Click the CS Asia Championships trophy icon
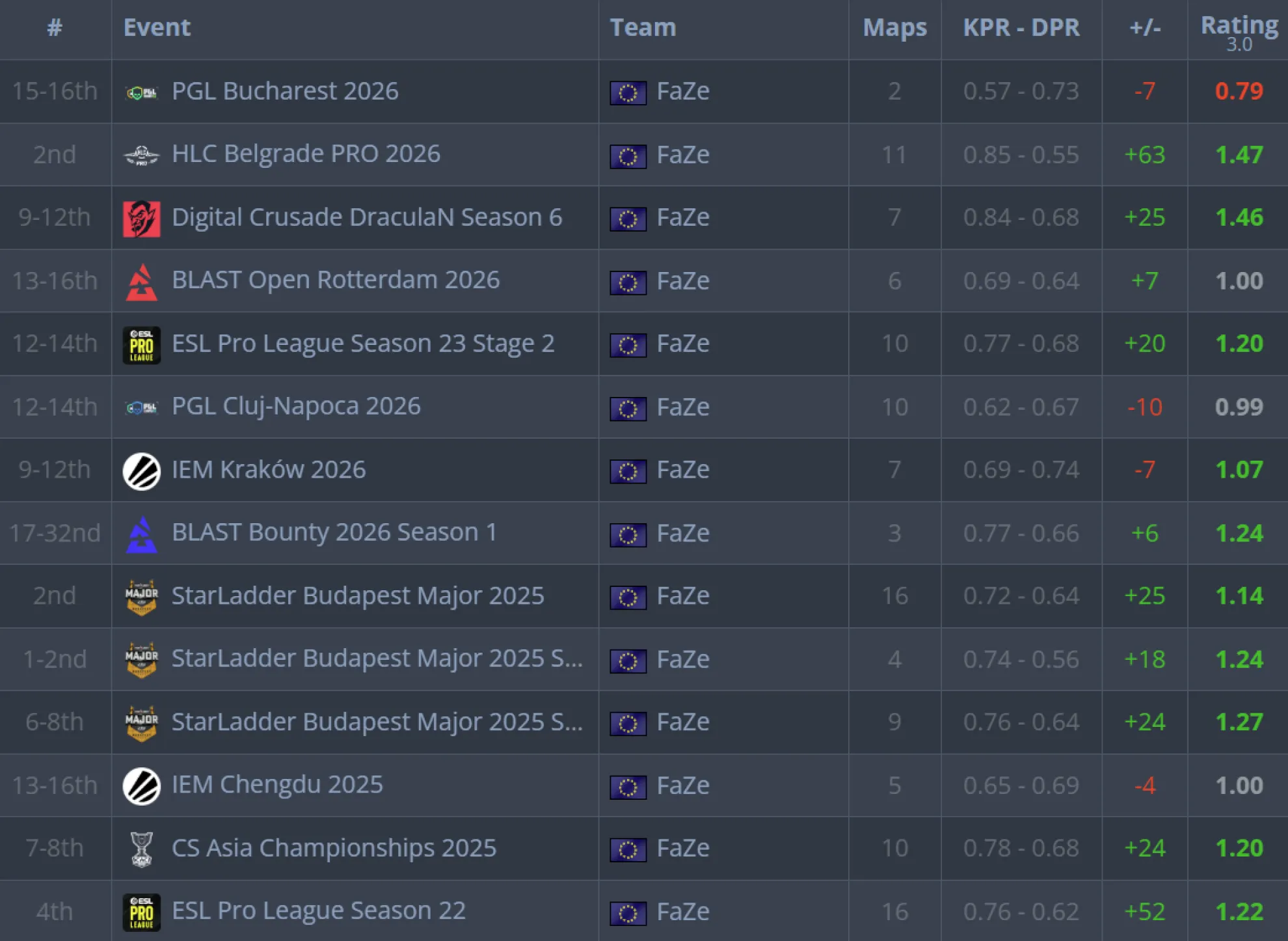 pyautogui.click(x=141, y=849)
